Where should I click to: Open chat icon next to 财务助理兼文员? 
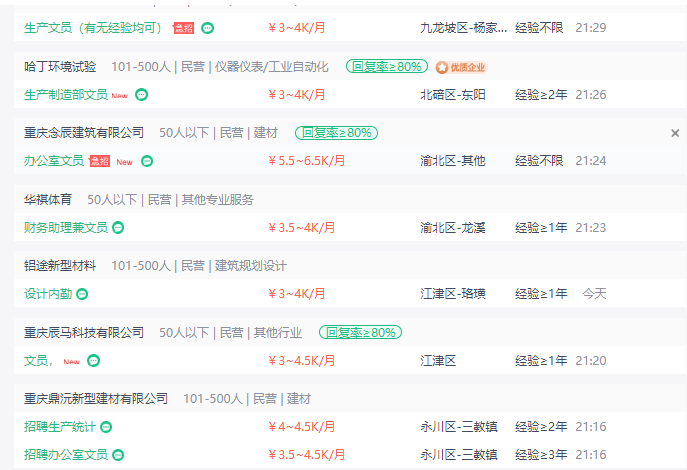point(118,228)
